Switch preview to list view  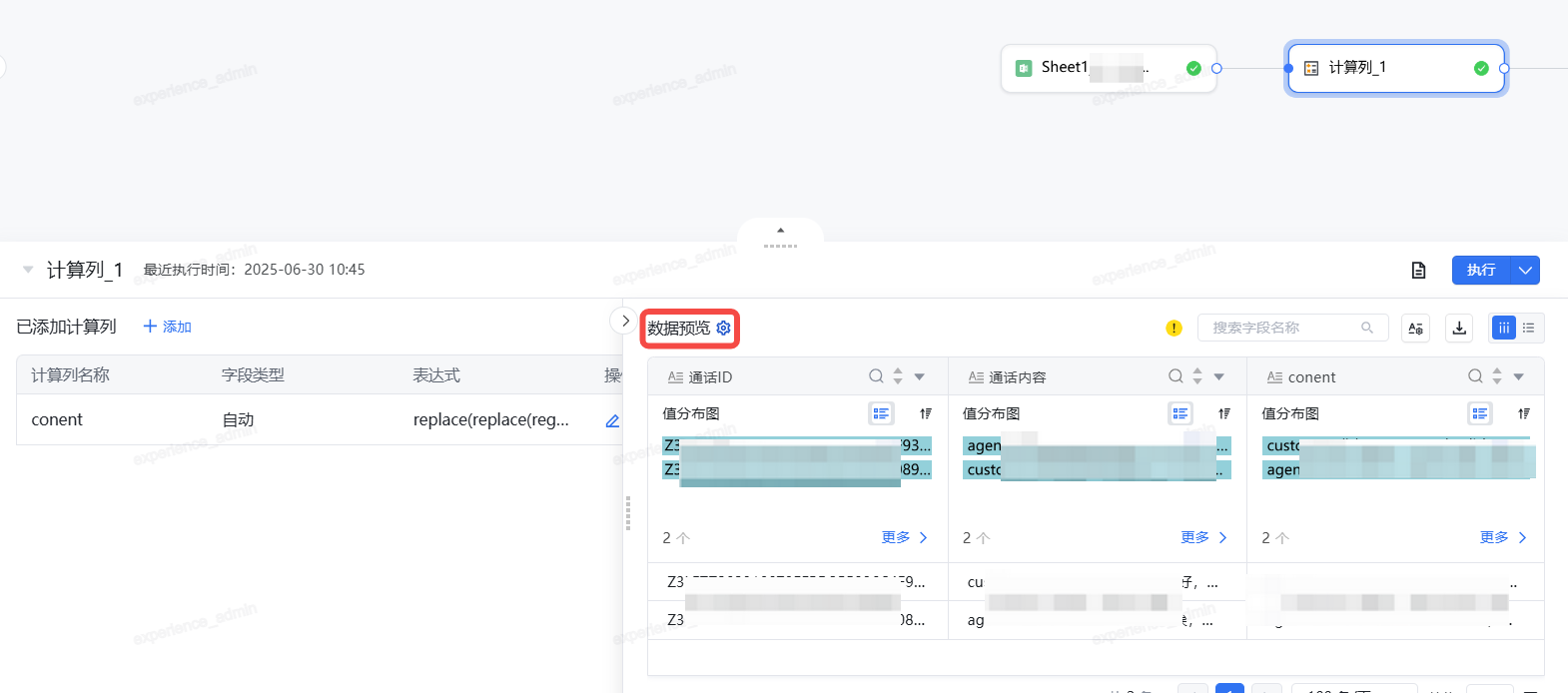click(1529, 328)
